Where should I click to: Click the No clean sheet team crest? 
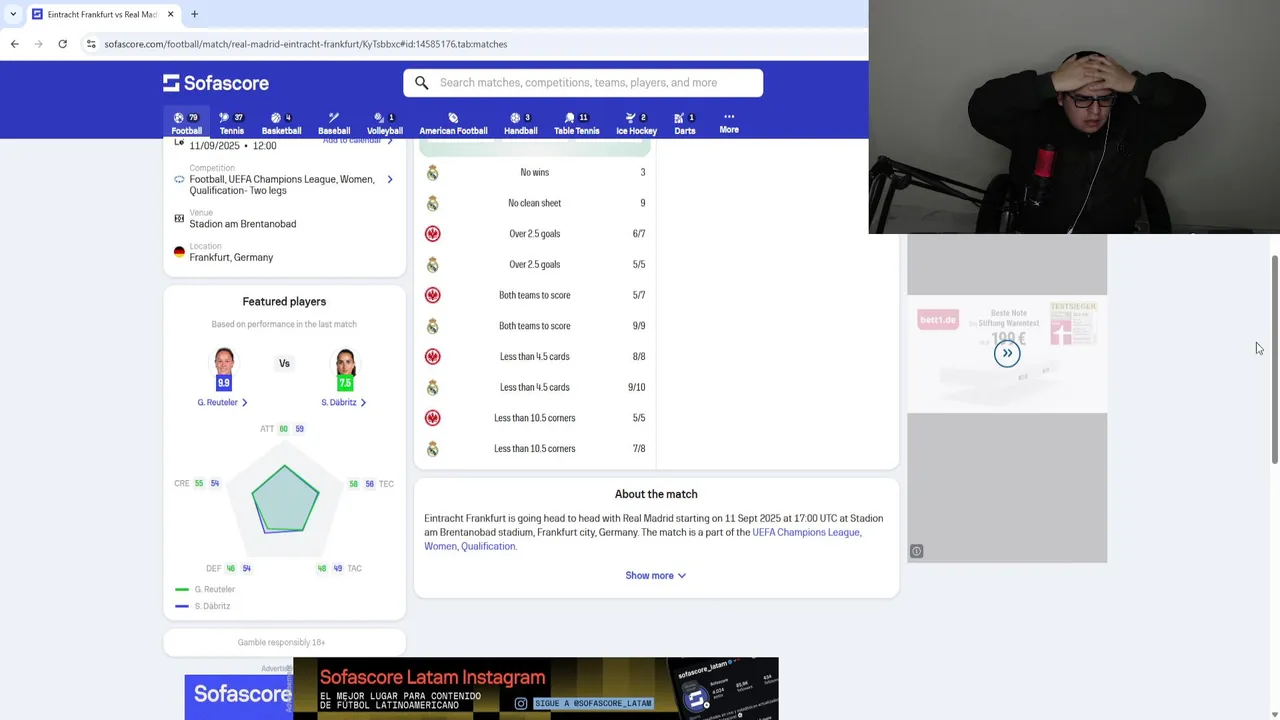click(x=433, y=203)
